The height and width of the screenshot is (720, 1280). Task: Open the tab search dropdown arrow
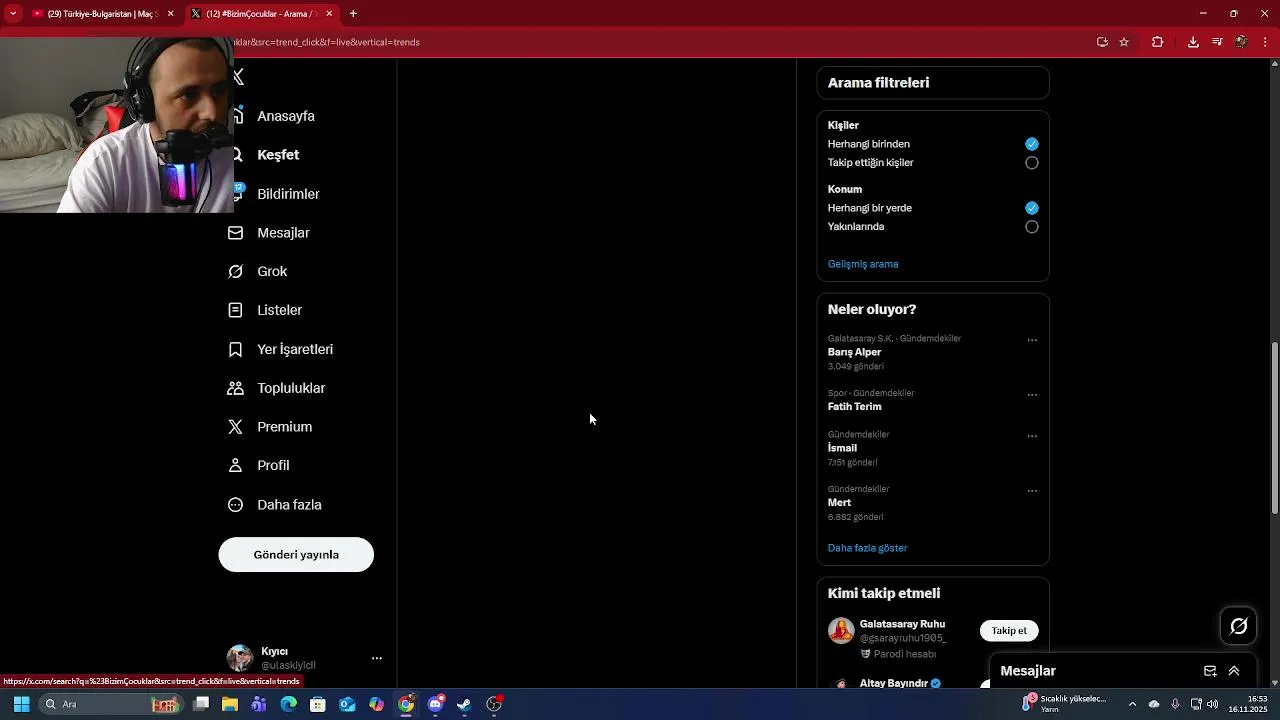13,14
